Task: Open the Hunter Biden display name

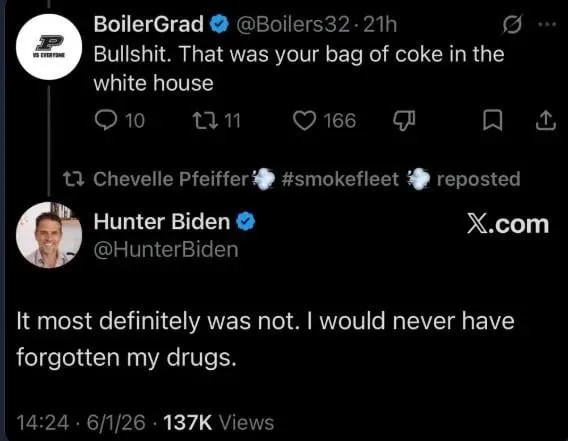Action: point(162,221)
